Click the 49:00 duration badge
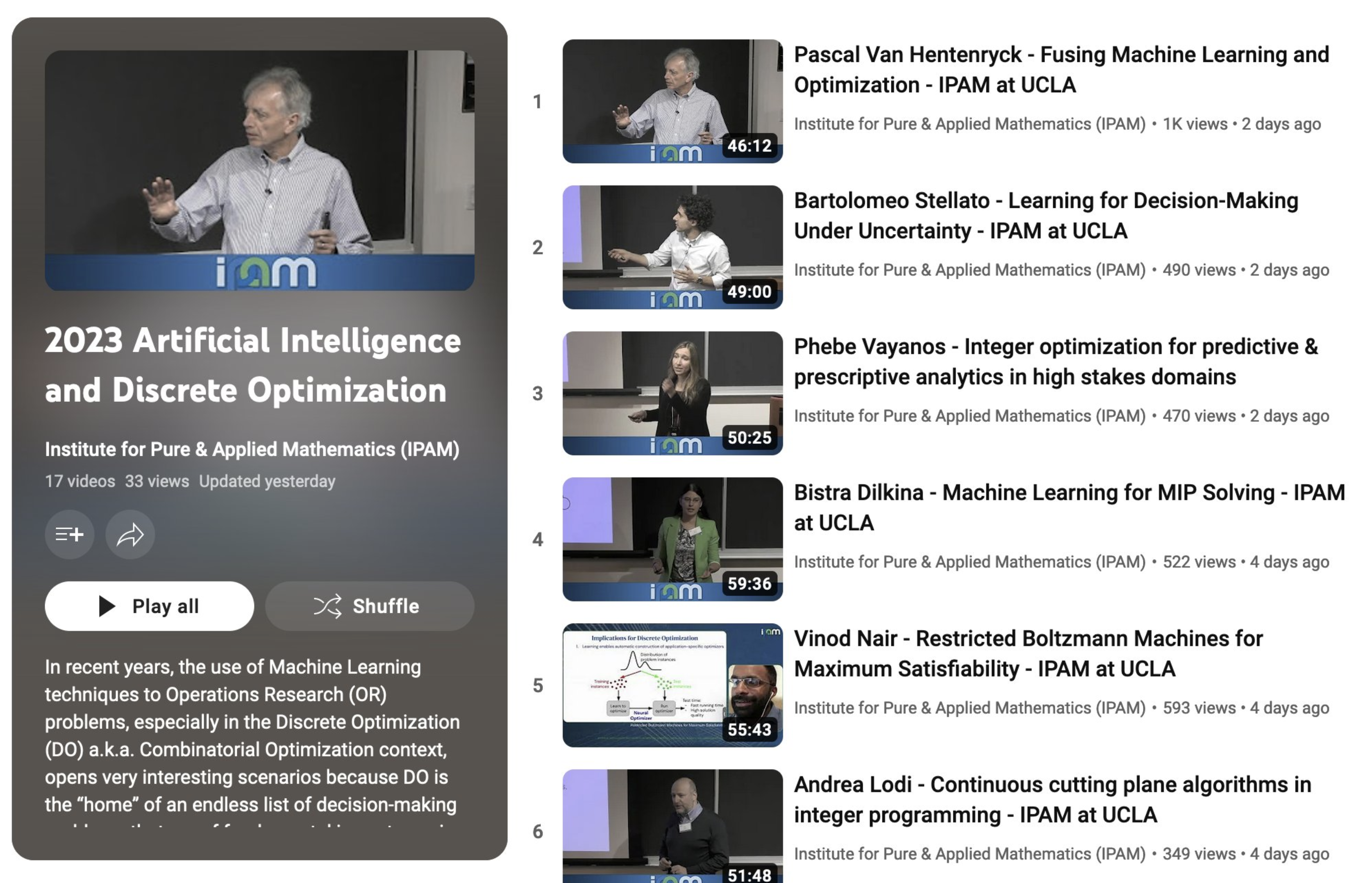The width and height of the screenshot is (1372, 883). coord(750,292)
